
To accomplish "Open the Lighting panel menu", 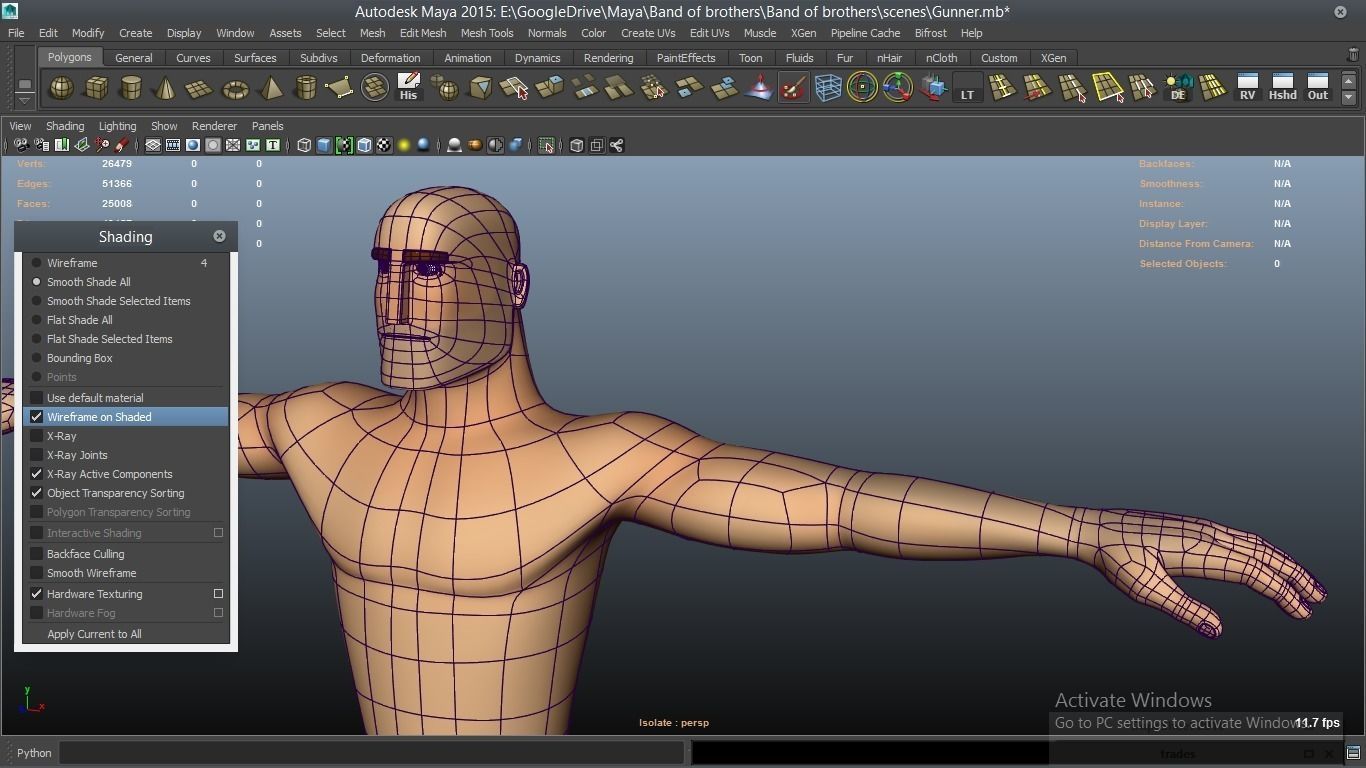I will pyautogui.click(x=117, y=126).
